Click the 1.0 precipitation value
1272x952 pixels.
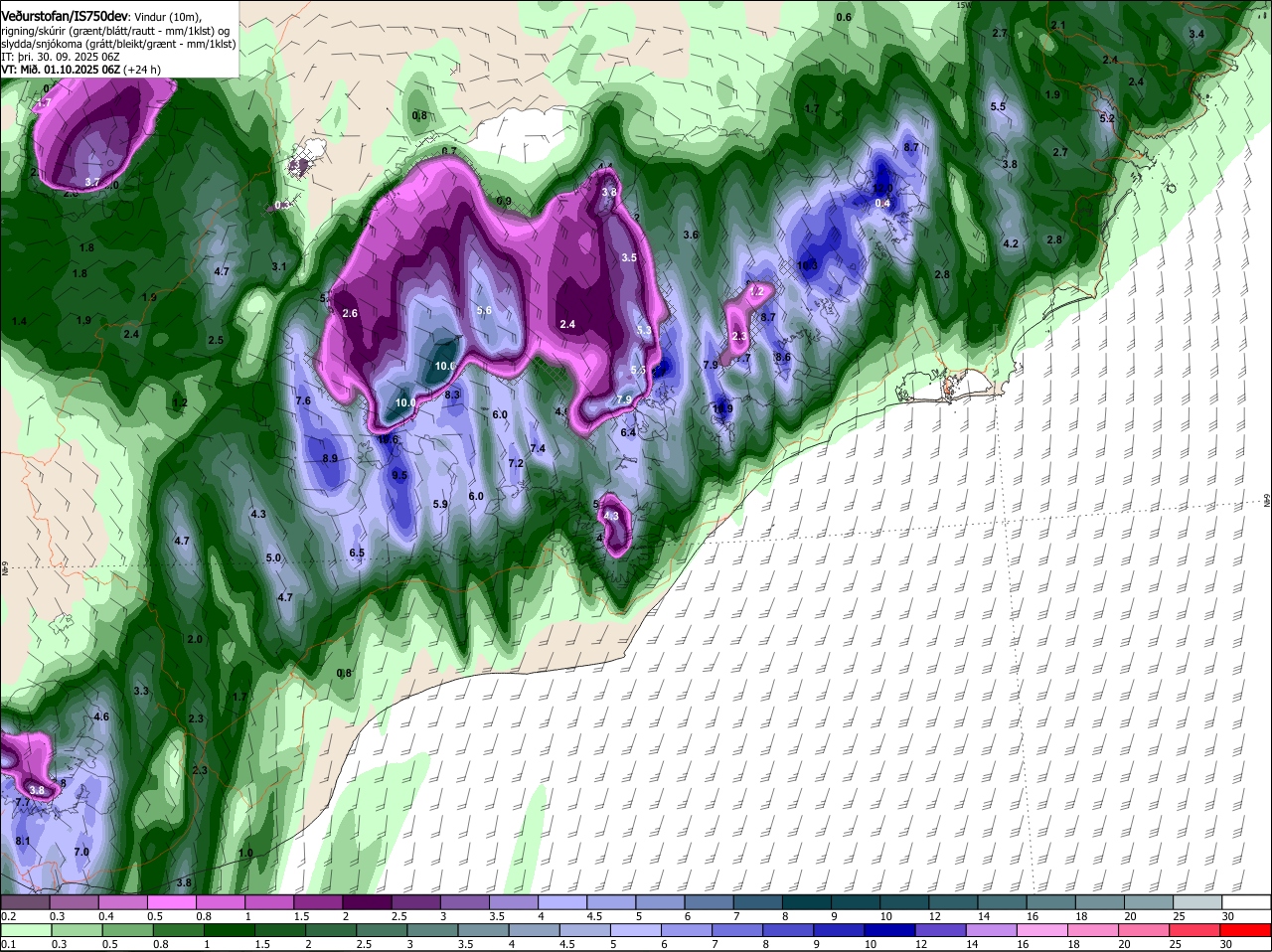click(x=245, y=853)
